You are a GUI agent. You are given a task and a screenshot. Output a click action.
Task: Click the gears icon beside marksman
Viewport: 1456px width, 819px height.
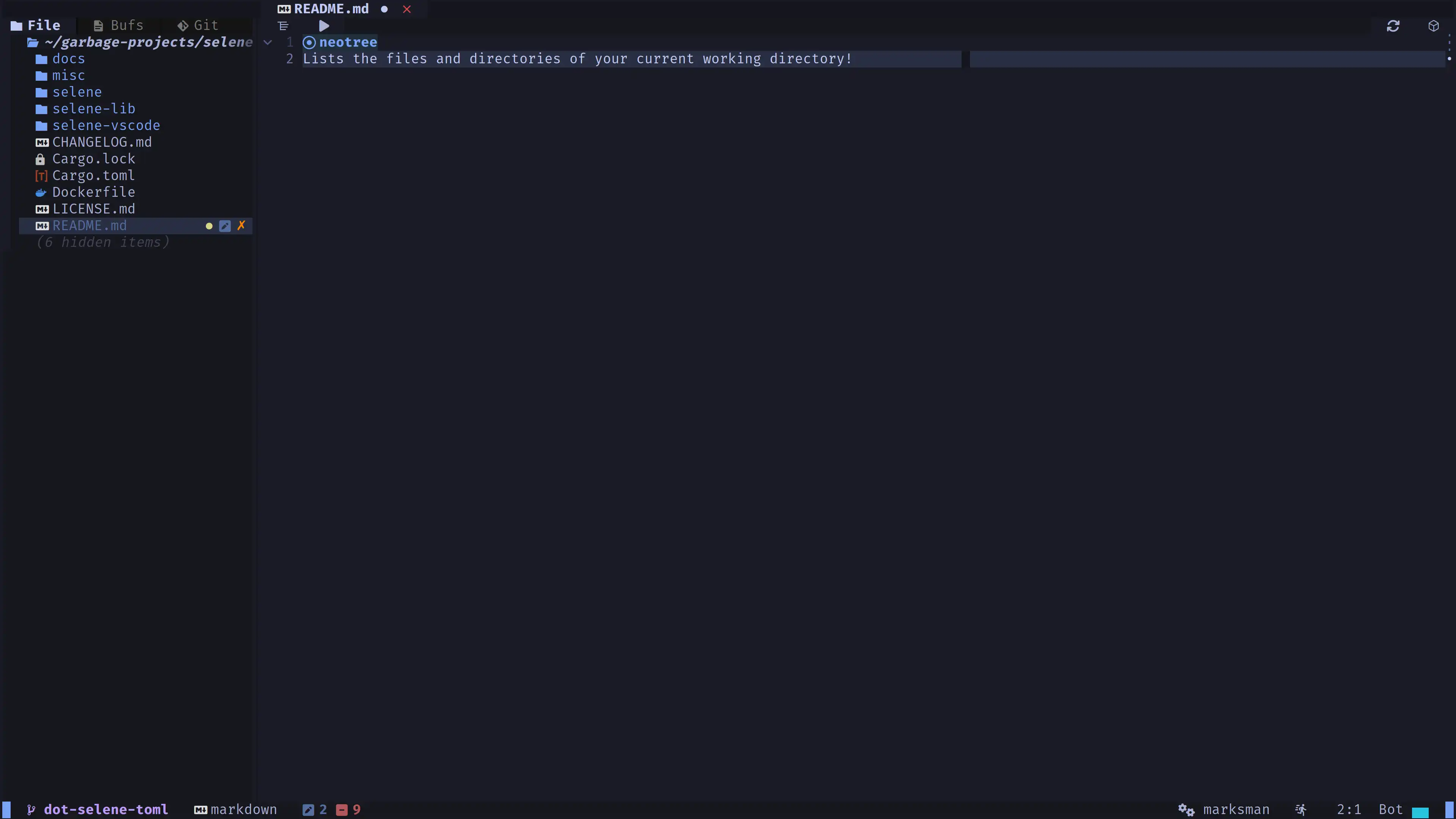tap(1186, 810)
